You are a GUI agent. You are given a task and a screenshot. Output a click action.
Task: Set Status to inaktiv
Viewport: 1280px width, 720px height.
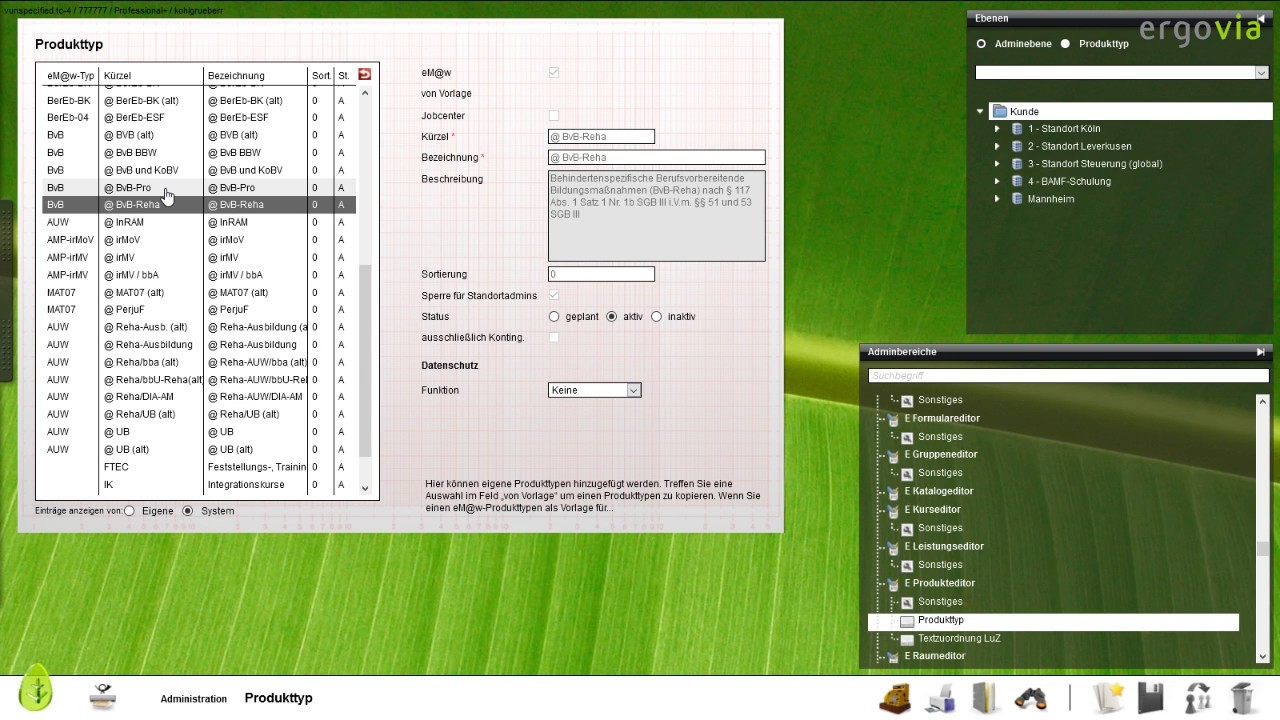click(x=656, y=317)
